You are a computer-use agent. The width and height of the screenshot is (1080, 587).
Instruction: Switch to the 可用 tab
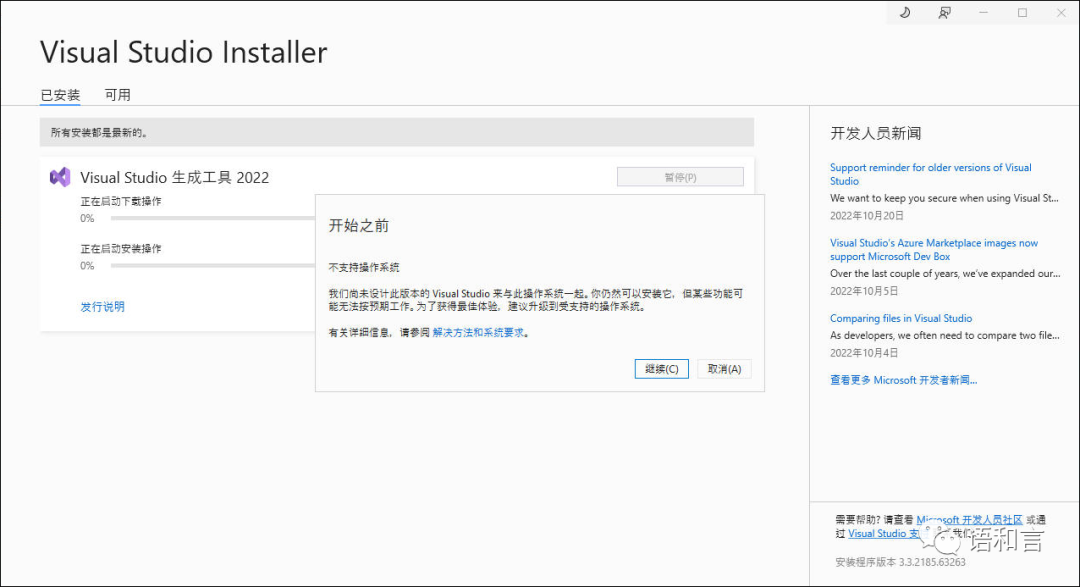pyautogui.click(x=118, y=95)
